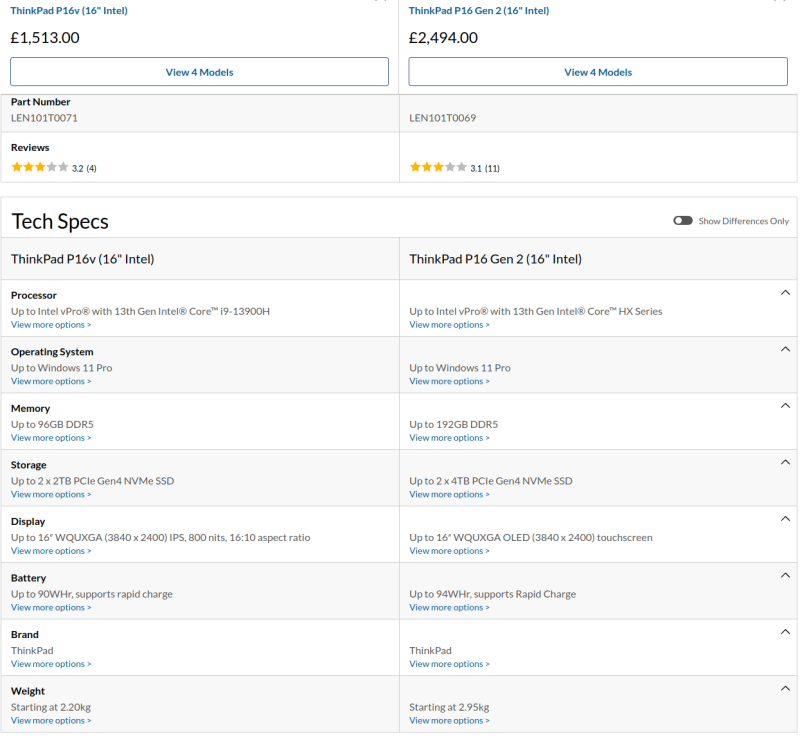Image resolution: width=800 pixels, height=737 pixels.
Task: Click the Tech Specs heading
Action: coord(60,221)
